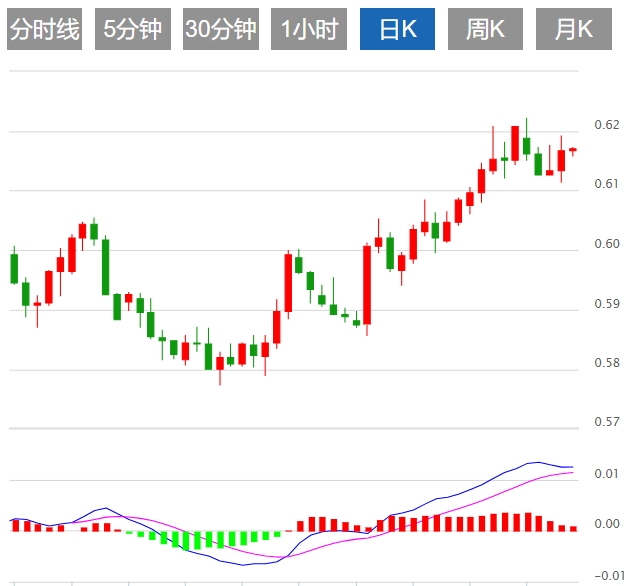Click the MACD -0.01 axis label
639x586 pixels.
(610, 576)
